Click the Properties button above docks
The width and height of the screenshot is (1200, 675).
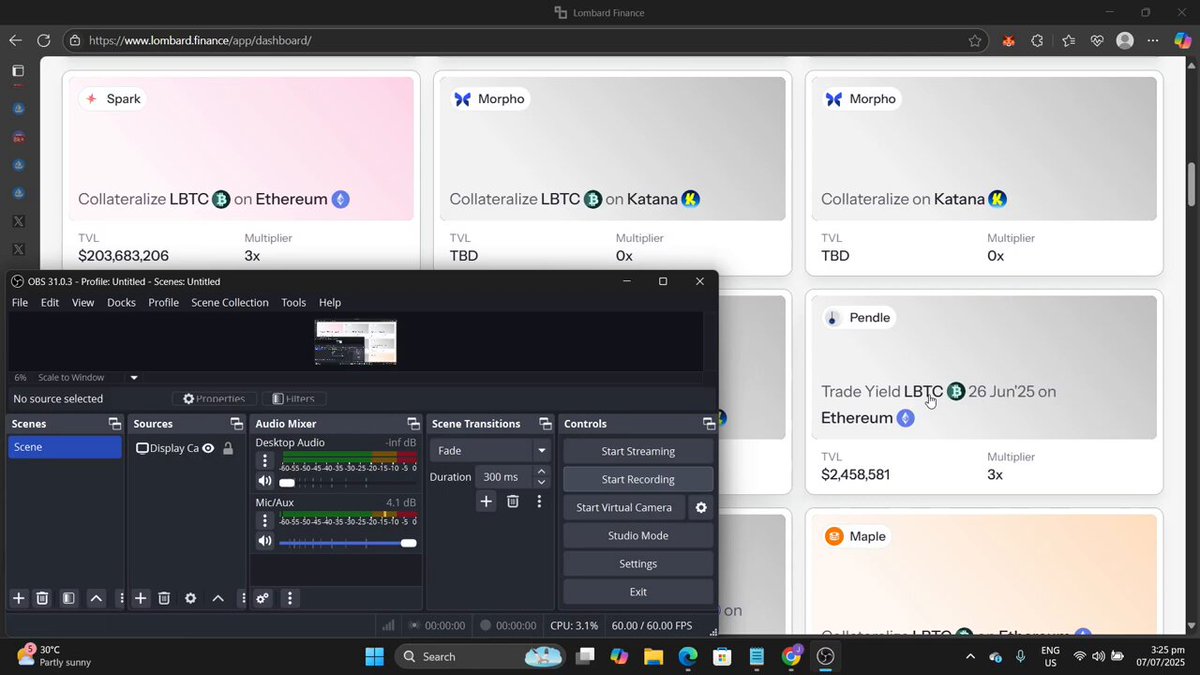tap(215, 399)
